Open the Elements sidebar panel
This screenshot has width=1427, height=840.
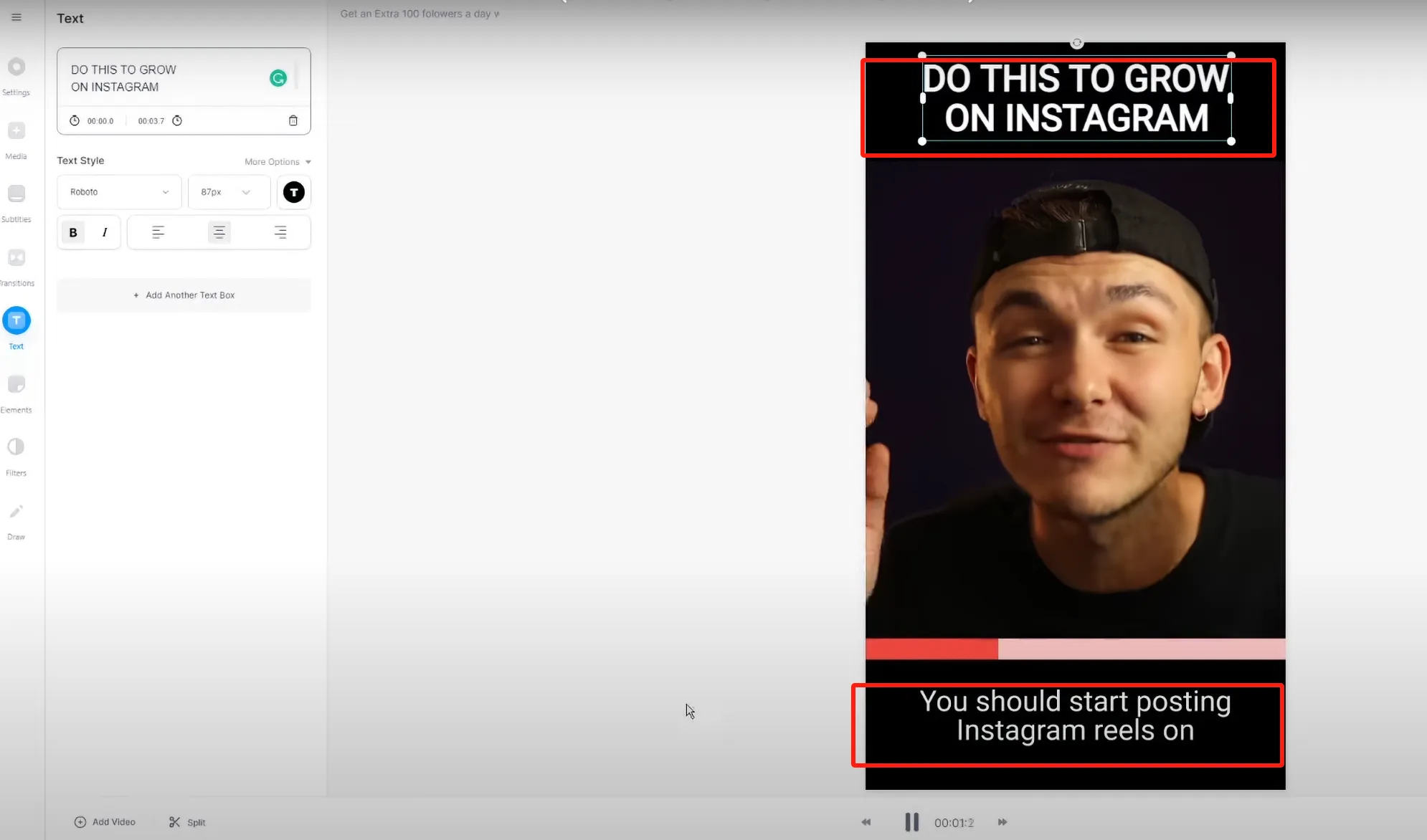pos(16,393)
